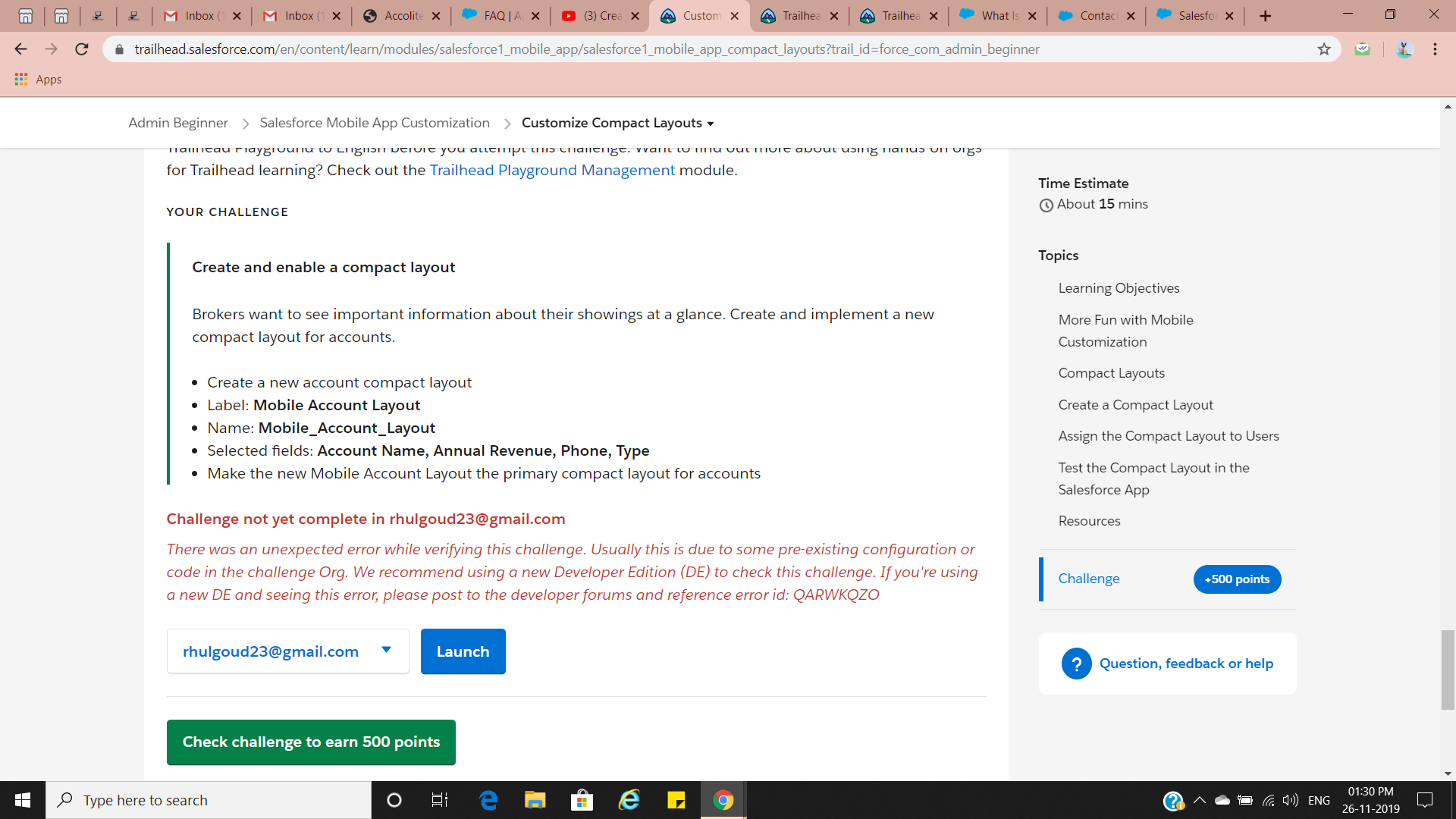The image size is (1456, 819).
Task: Open the Apps grid shortcut in bookmarks bar
Action: 21,80
